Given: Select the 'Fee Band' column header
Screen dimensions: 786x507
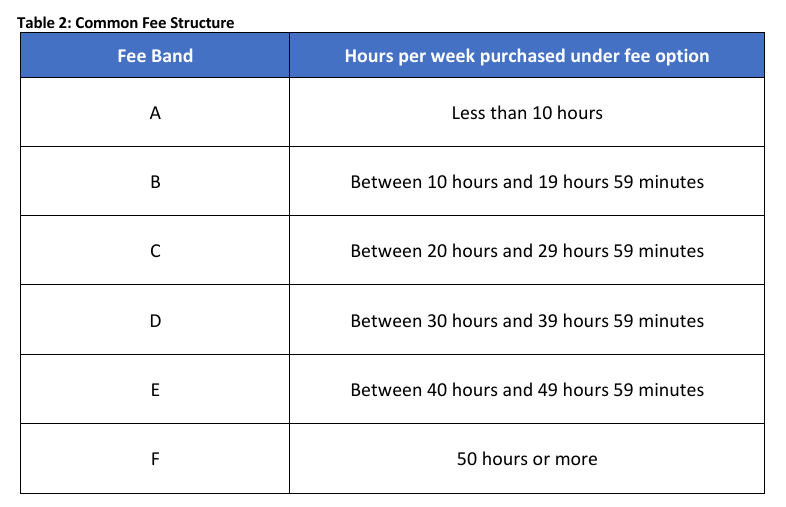Looking at the screenshot, I should pos(155,56).
